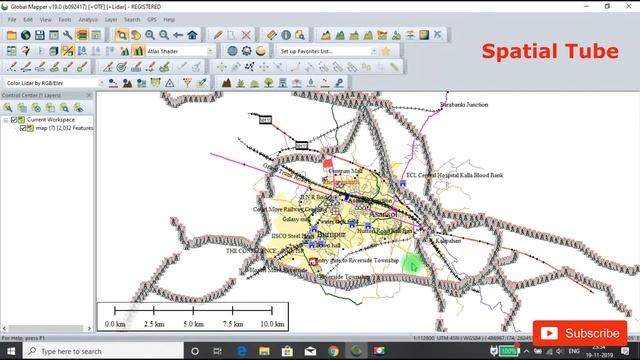Viewport: 640px width, 360px height.
Task: Click the Zoom Out magnifier icon
Action: coord(164,35)
